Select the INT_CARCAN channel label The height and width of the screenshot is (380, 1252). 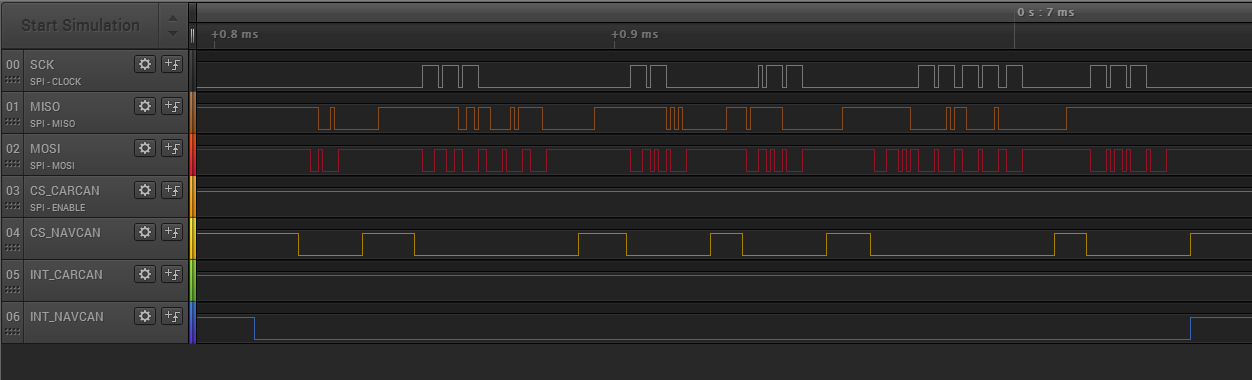pos(66,274)
